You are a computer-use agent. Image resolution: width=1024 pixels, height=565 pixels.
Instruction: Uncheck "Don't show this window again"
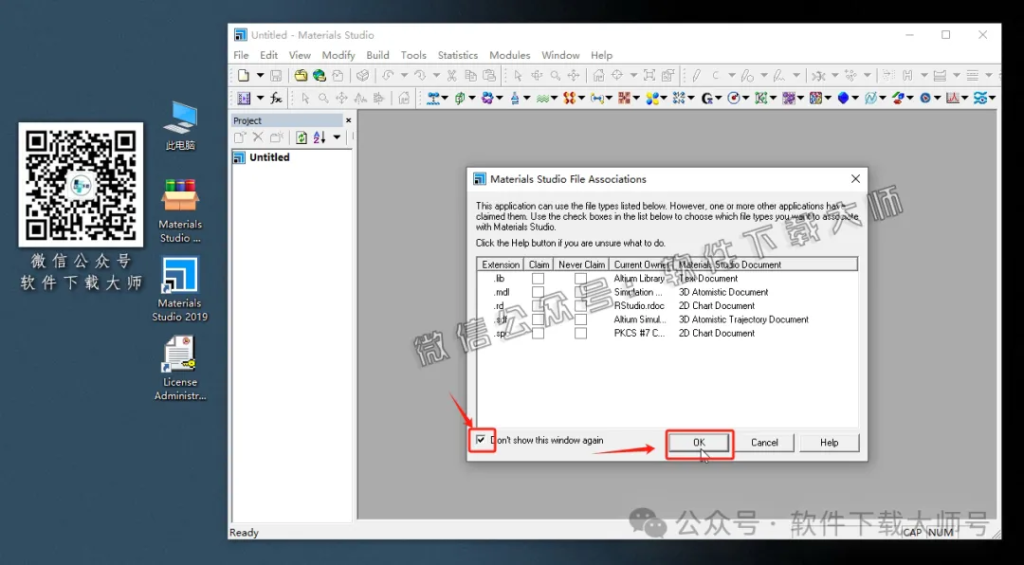(482, 440)
